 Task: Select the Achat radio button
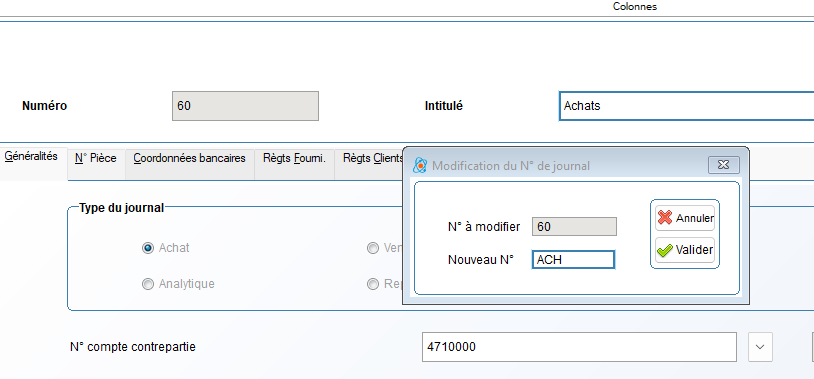tap(148, 248)
